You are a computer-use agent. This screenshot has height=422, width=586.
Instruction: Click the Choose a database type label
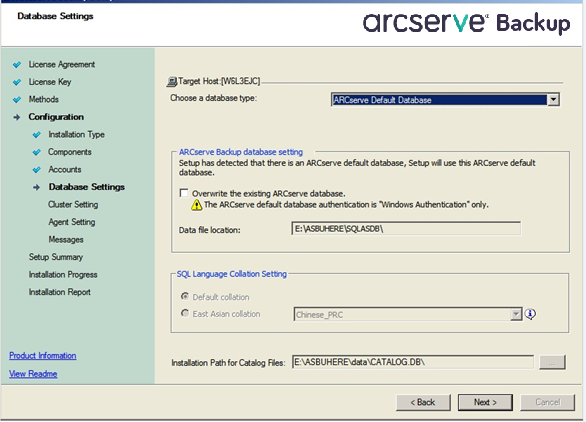tap(213, 98)
